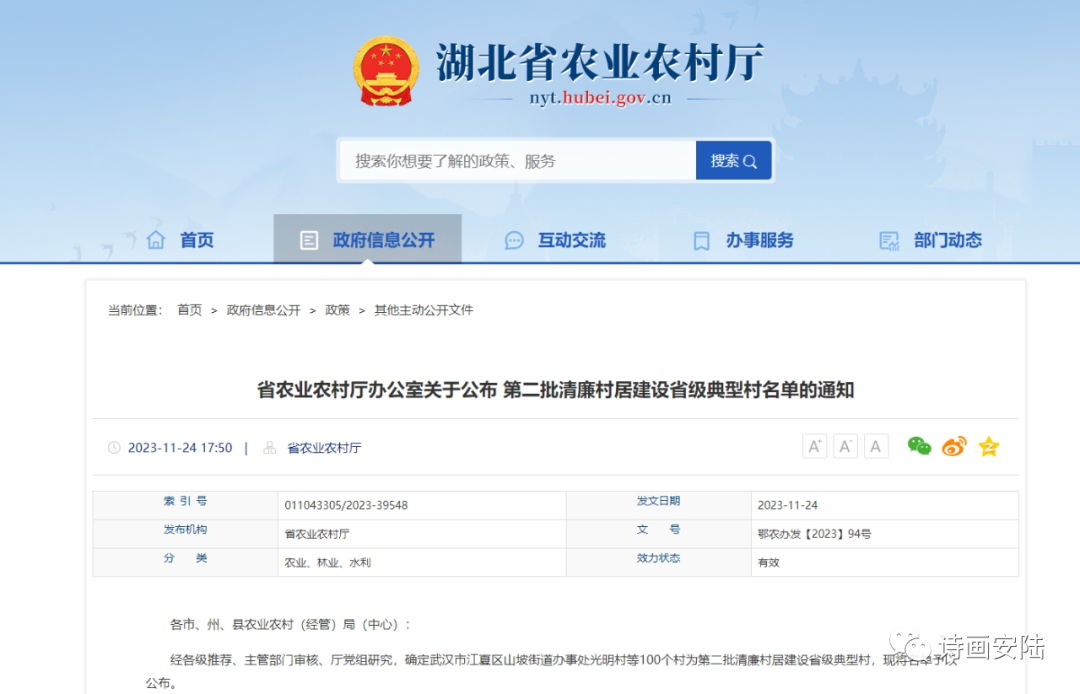Click the icon beside 部门动态
Screen dimensions: 1080x694
coord(886,239)
